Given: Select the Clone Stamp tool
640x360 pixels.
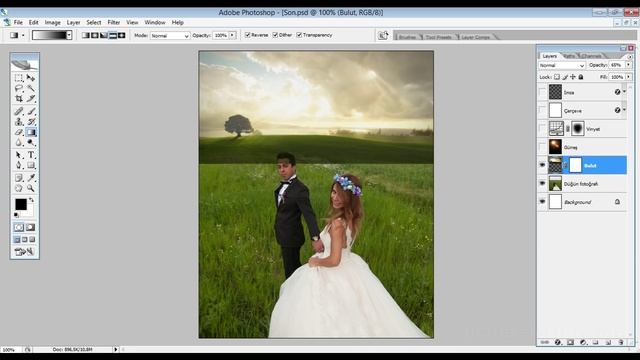Looking at the screenshot, I should (19, 122).
